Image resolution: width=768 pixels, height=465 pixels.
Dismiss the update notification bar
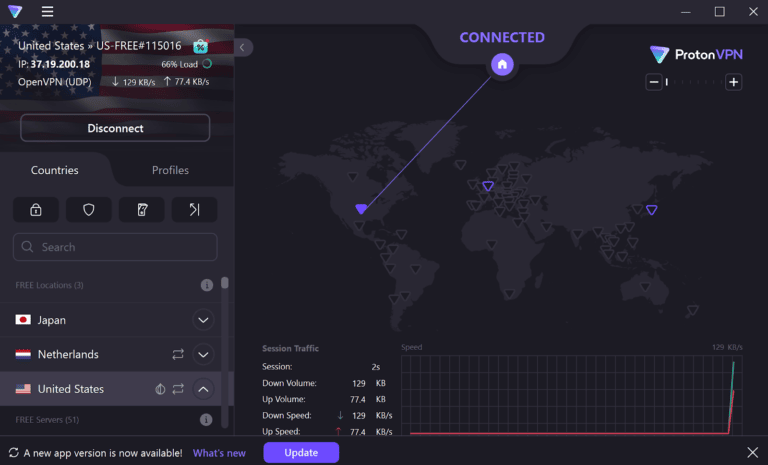tap(752, 452)
